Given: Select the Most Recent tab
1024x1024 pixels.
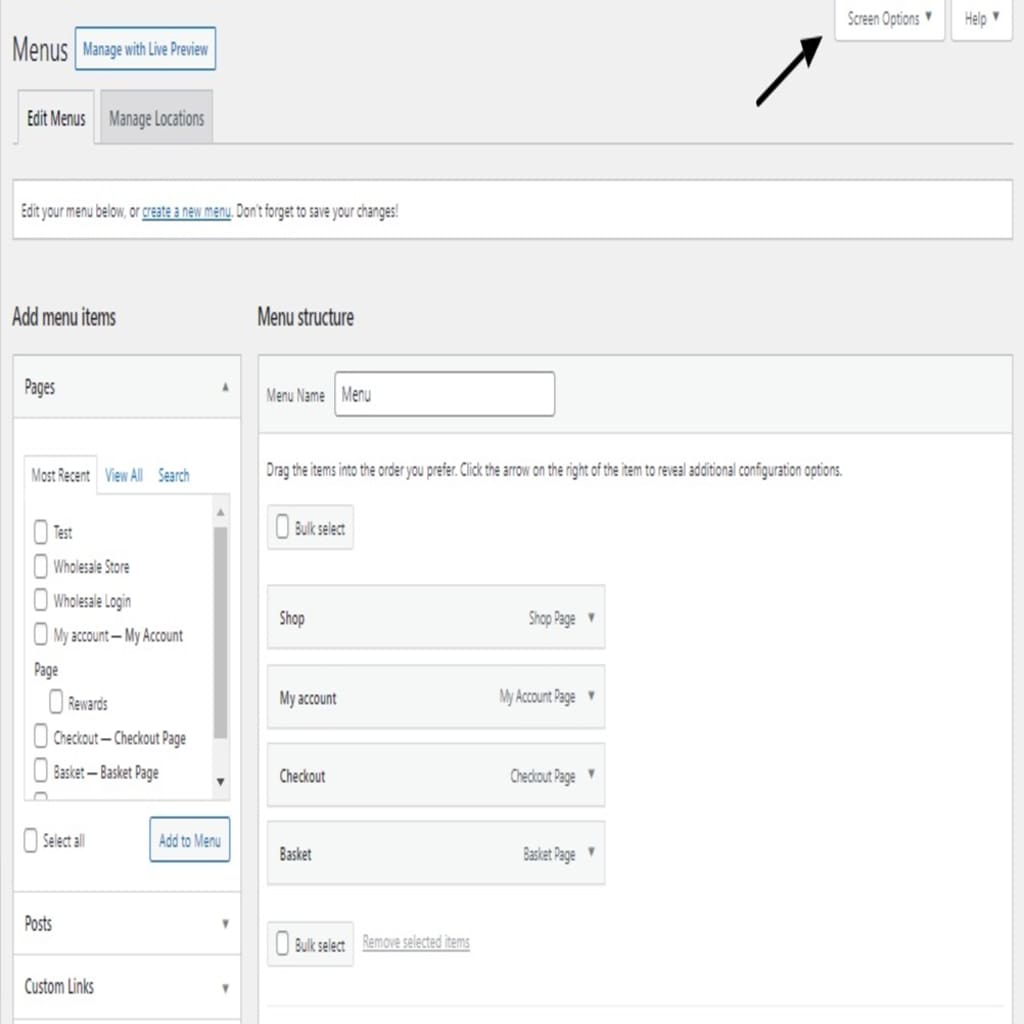Looking at the screenshot, I should [61, 475].
